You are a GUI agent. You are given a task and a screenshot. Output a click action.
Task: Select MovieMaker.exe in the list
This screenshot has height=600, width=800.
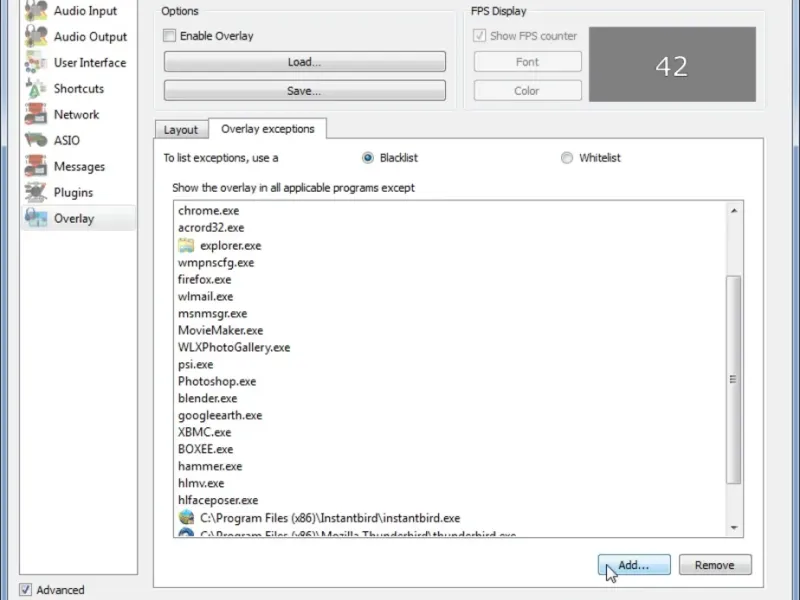click(x=220, y=330)
